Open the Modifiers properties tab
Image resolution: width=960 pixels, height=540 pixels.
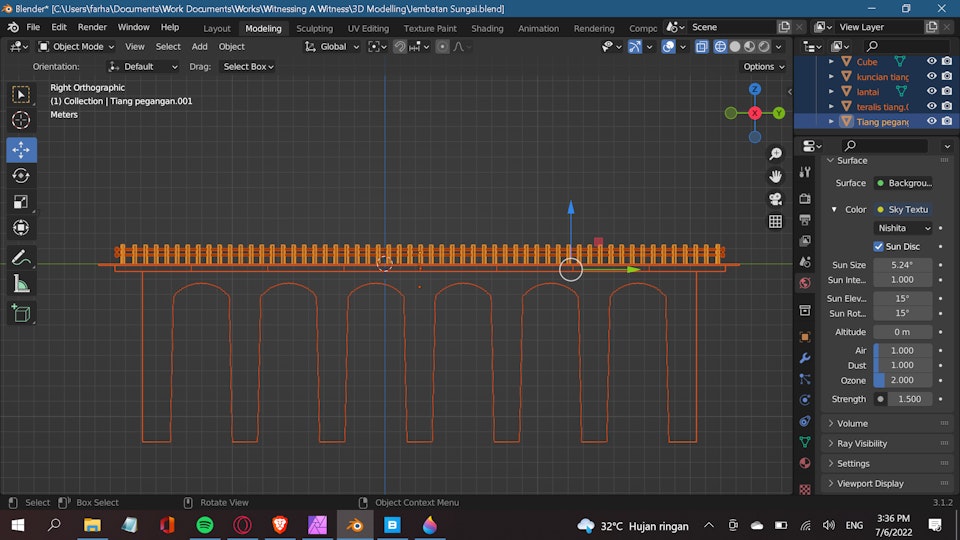(805, 358)
